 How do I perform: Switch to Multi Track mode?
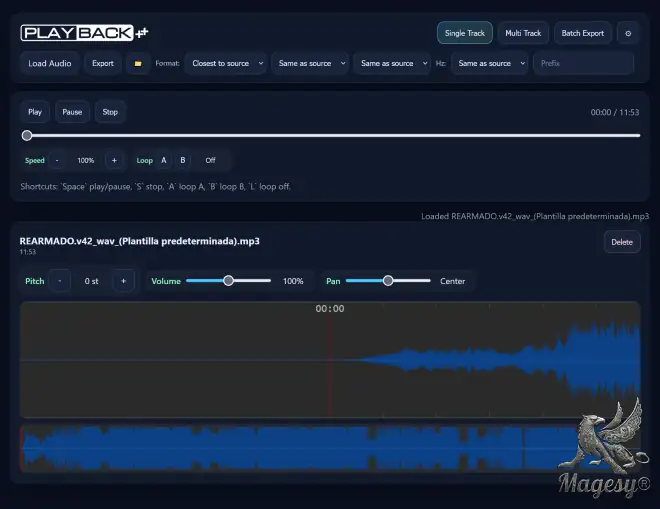click(523, 33)
